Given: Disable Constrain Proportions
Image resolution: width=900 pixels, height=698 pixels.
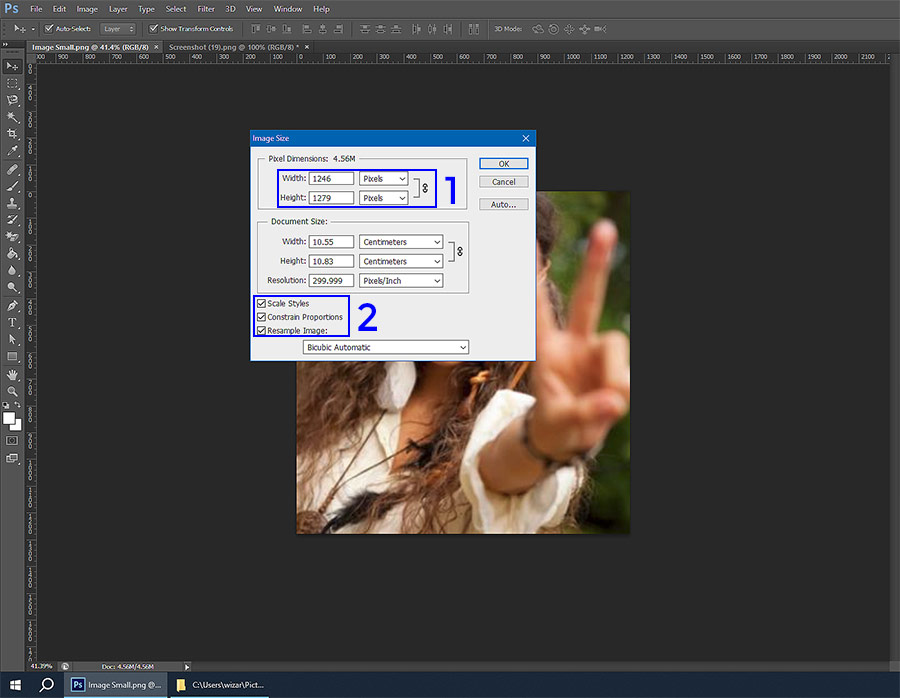Looking at the screenshot, I should pyautogui.click(x=260, y=317).
